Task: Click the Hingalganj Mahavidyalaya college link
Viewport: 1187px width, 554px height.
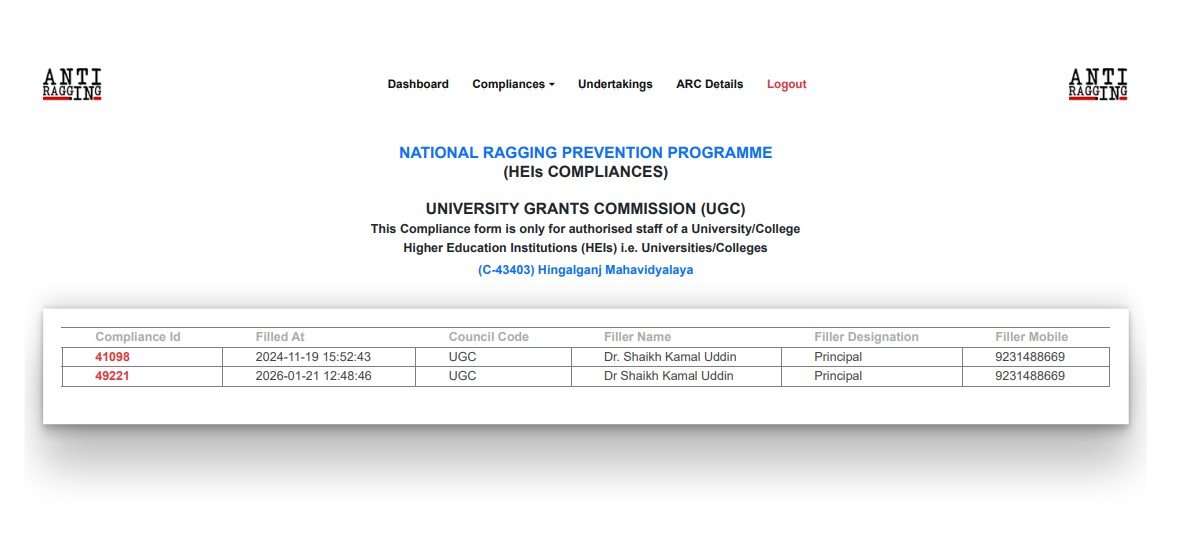Action: pos(585,270)
